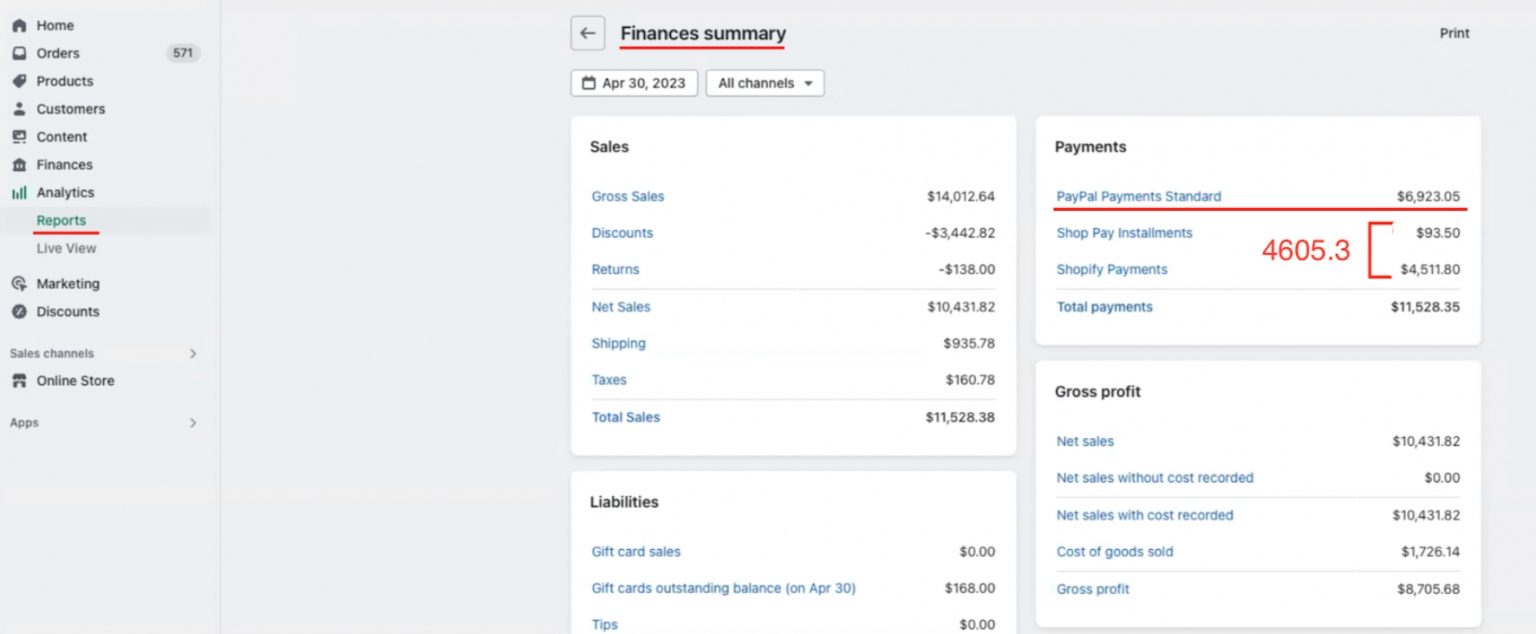Open the Cost of goods sold link

pyautogui.click(x=1115, y=551)
